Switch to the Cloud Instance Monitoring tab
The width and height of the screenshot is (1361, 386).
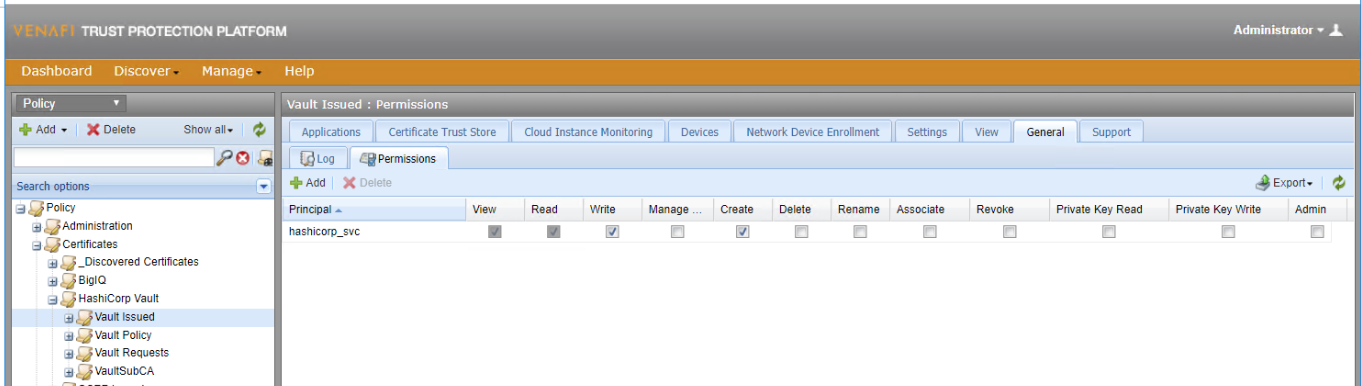coord(588,132)
